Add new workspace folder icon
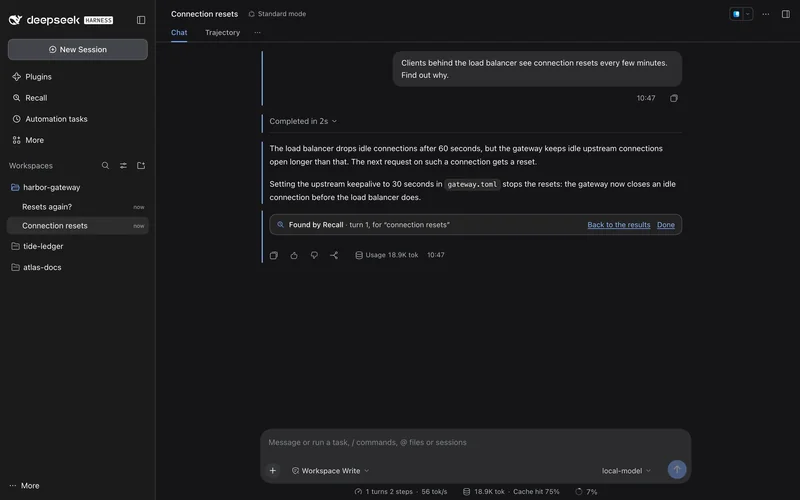Screen dimensions: 800x500 (x=141, y=165)
